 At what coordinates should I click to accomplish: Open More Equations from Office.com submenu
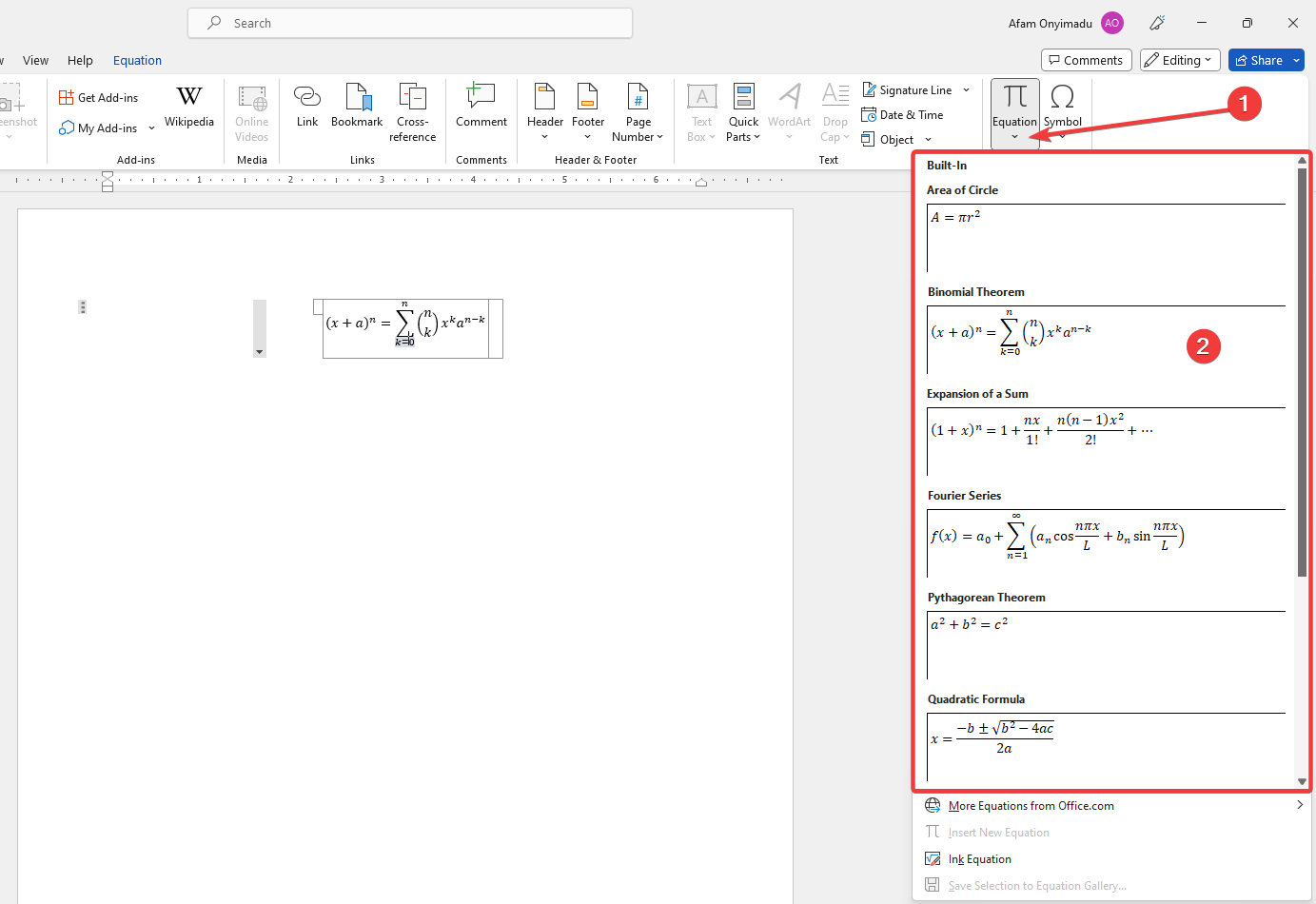[x=1031, y=806]
